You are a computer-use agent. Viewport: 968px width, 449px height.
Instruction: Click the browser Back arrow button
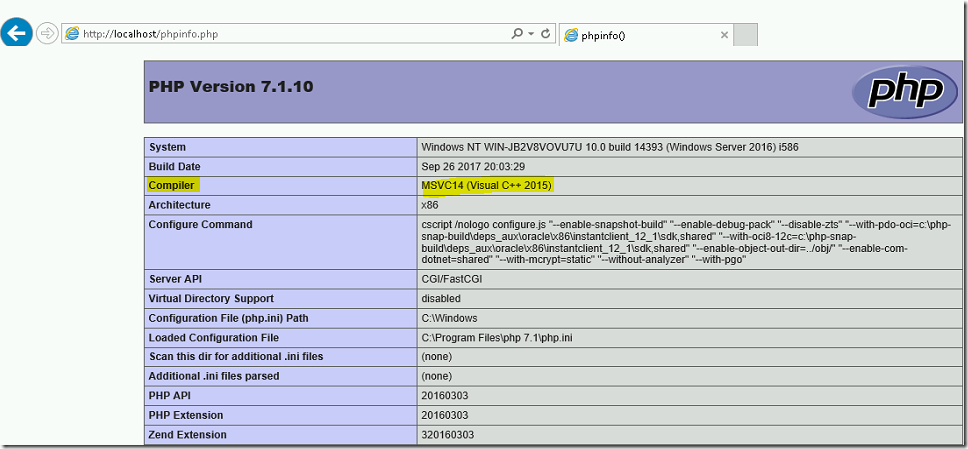coord(17,33)
